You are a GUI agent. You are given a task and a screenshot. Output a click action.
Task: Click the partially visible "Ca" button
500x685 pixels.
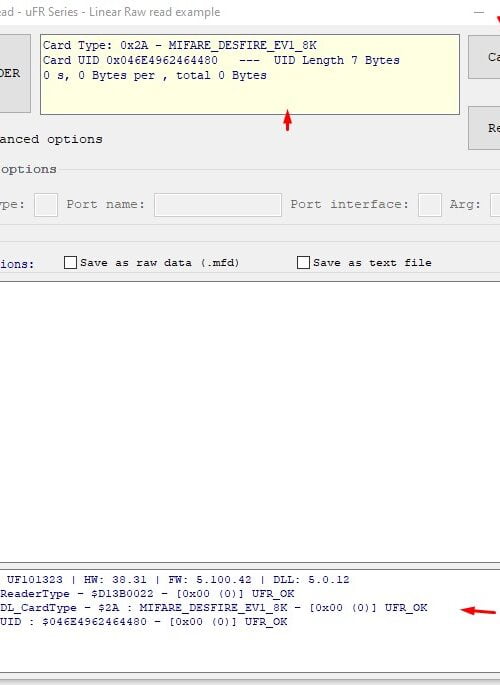coord(484,57)
